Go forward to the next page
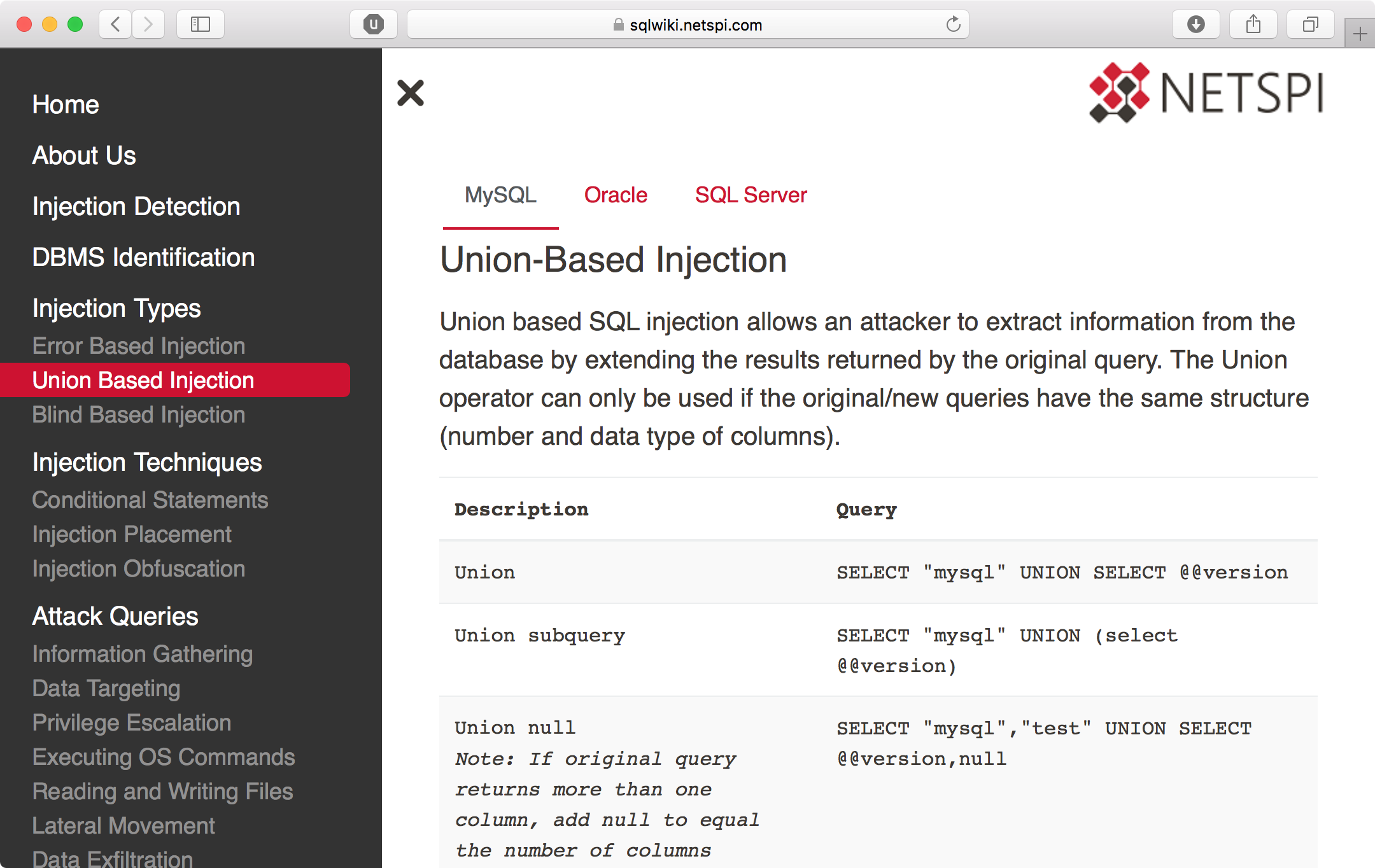Screen dimensions: 1375x868 [148, 25]
